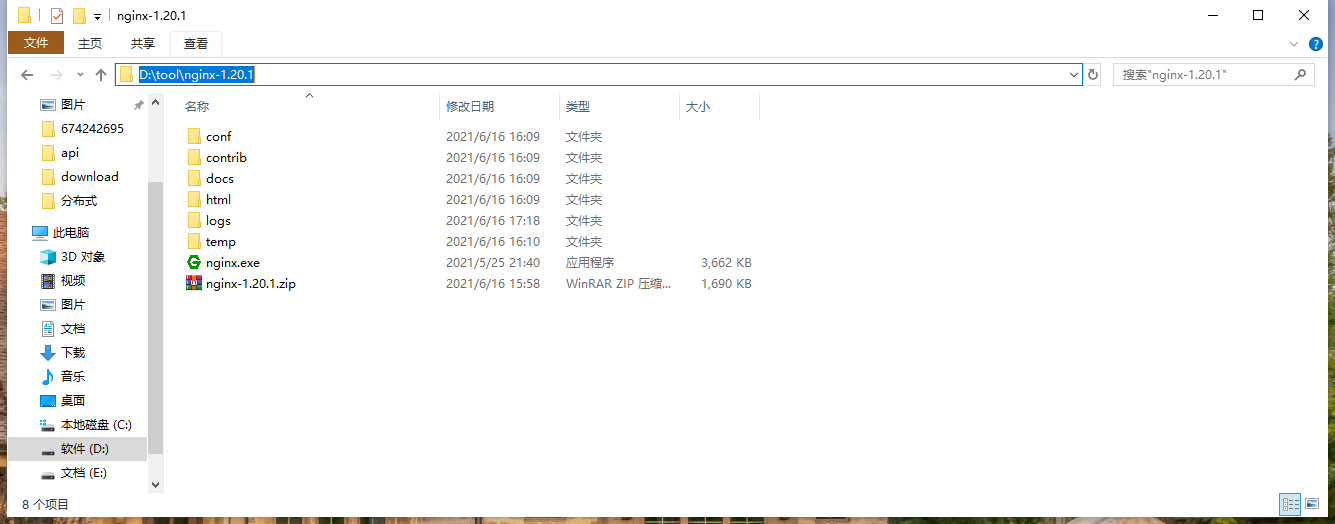Click nginx.exe size 3,662 KB

pos(726,262)
